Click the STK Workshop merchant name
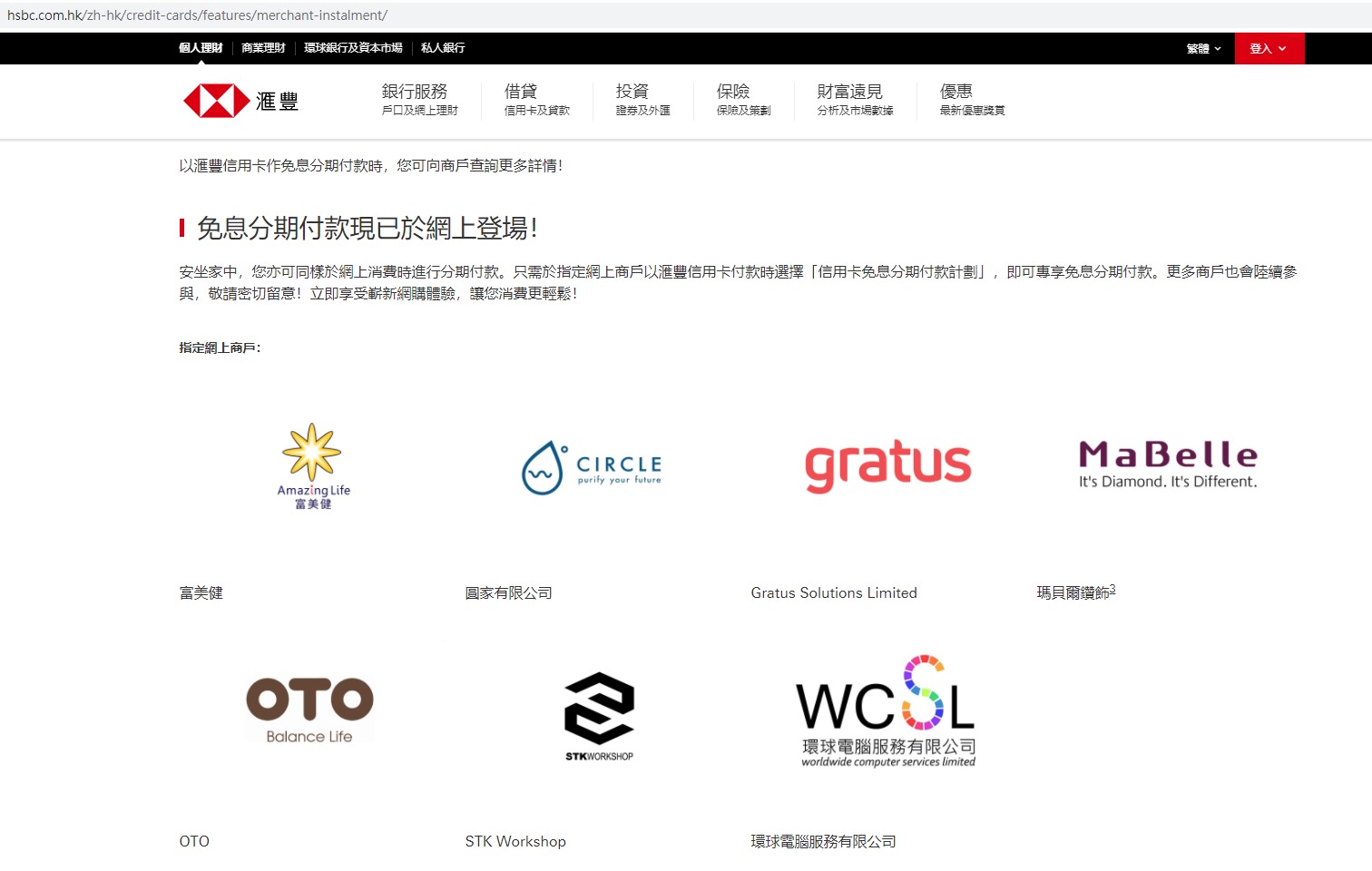The image size is (1372, 871). pyautogui.click(x=515, y=842)
